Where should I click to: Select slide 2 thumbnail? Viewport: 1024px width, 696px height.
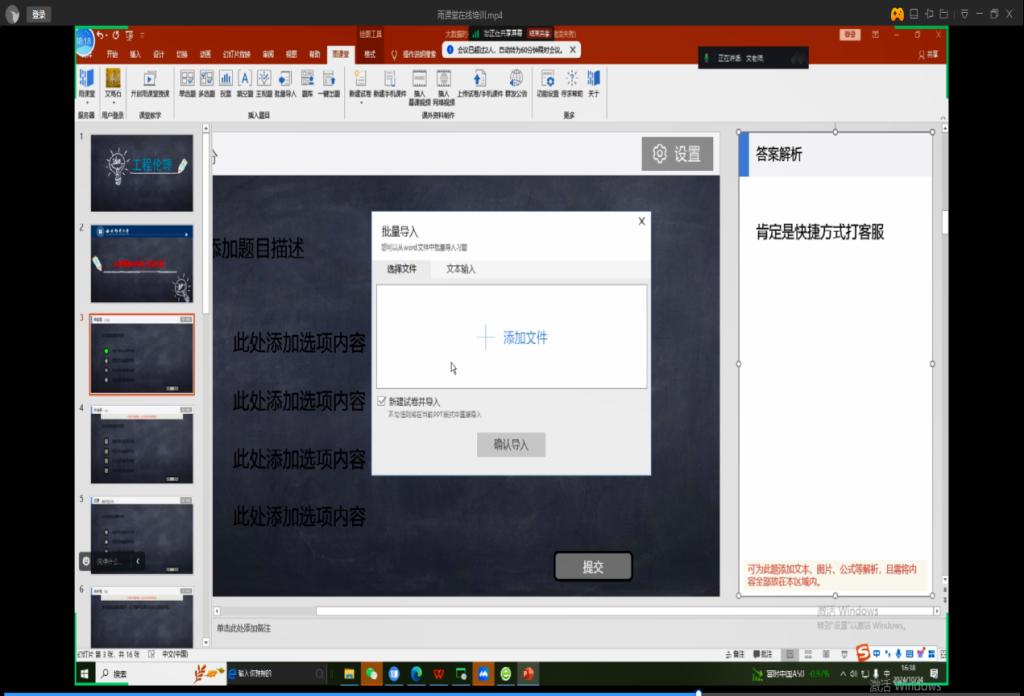(x=142, y=264)
